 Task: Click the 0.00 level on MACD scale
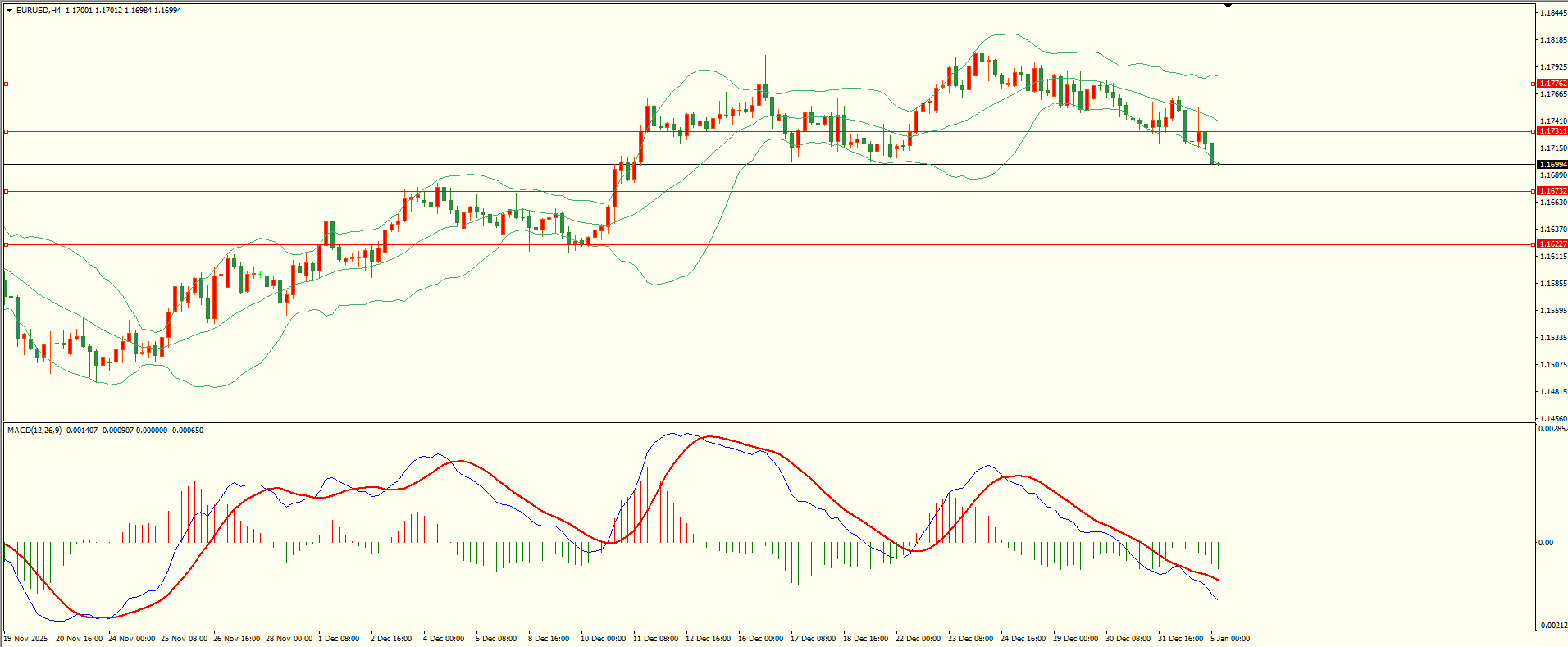pos(1545,543)
